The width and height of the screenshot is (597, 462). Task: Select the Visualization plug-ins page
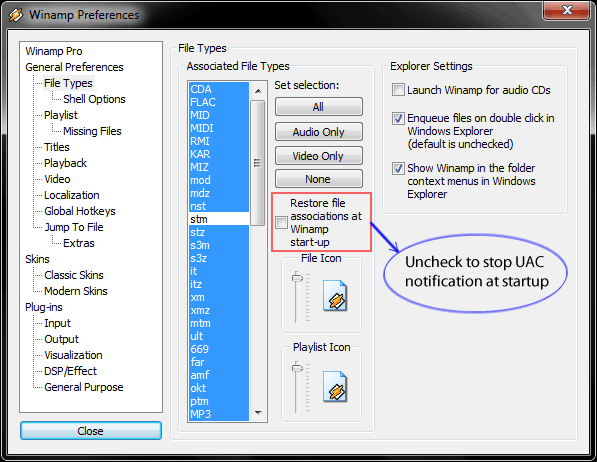click(73, 355)
